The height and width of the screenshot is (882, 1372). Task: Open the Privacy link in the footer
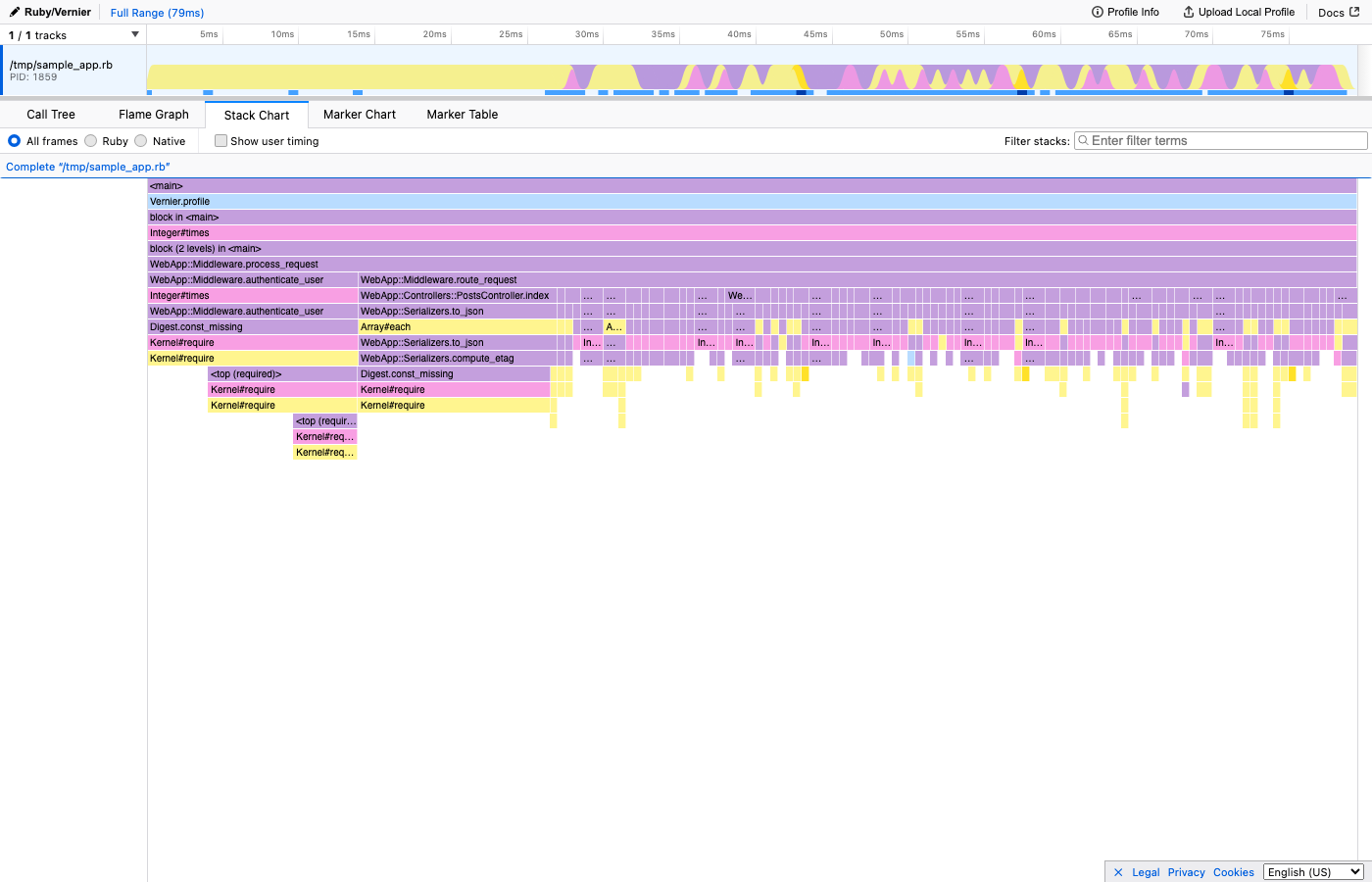point(1186,871)
